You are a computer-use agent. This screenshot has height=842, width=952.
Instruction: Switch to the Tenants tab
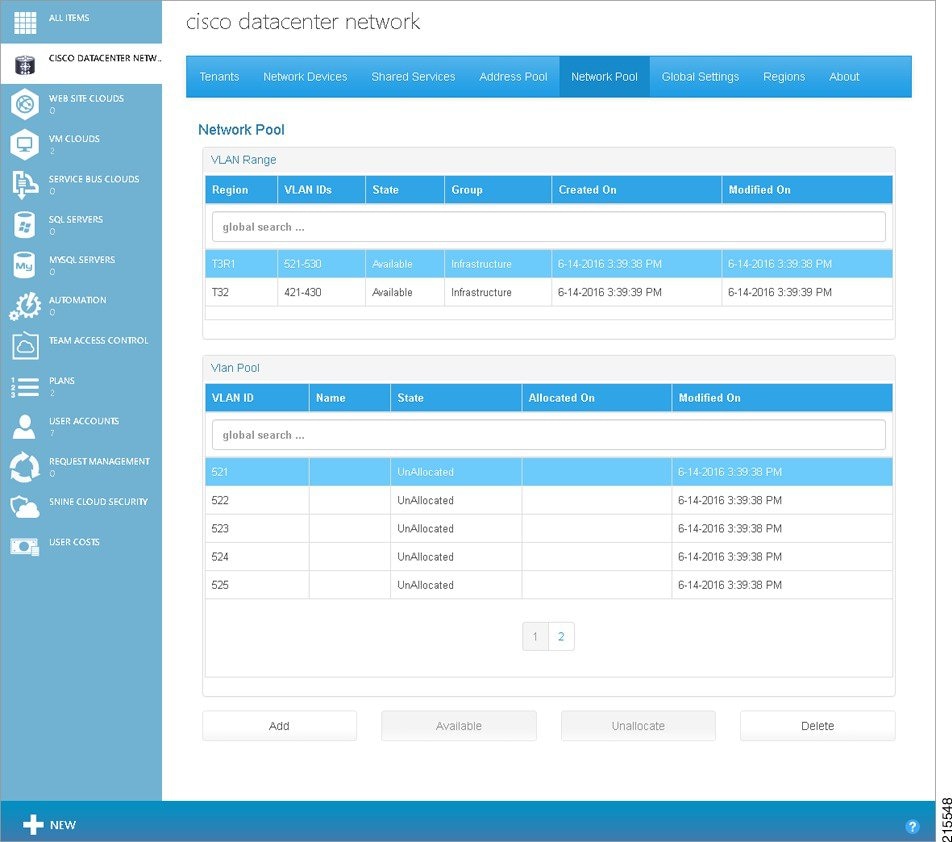pyautogui.click(x=219, y=77)
